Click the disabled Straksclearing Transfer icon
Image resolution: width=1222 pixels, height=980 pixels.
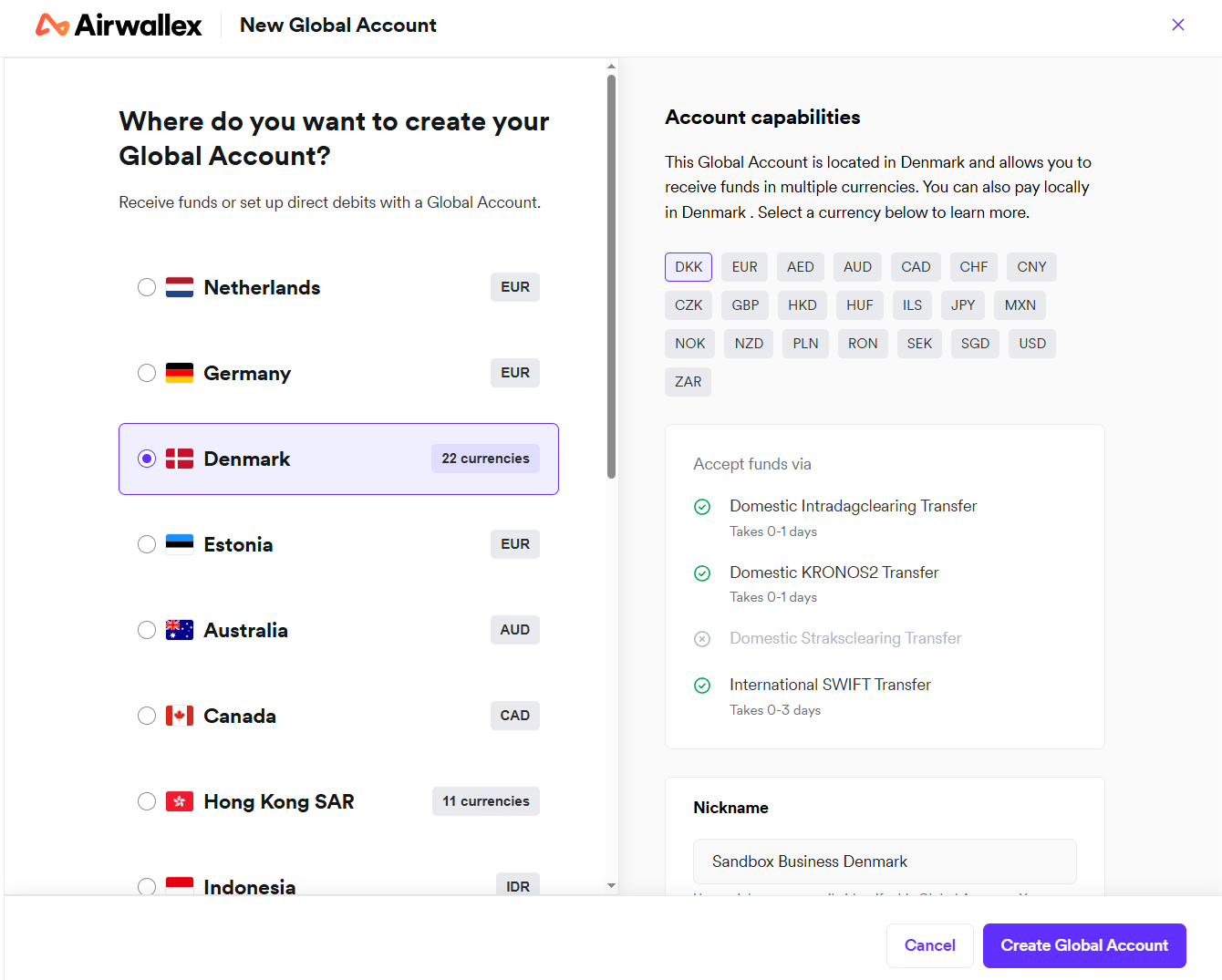pos(702,639)
